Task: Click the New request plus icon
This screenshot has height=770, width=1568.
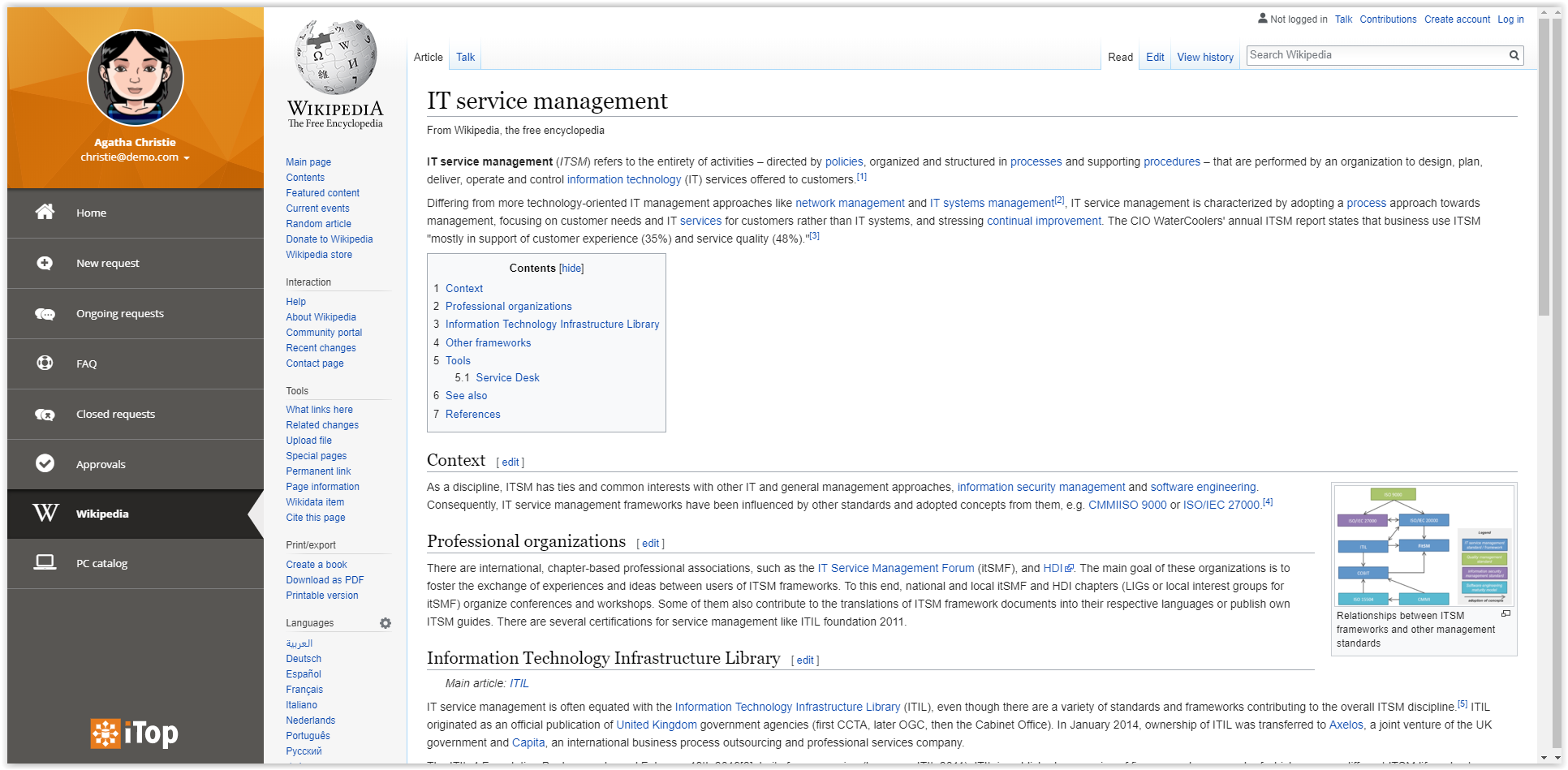Action: (45, 263)
